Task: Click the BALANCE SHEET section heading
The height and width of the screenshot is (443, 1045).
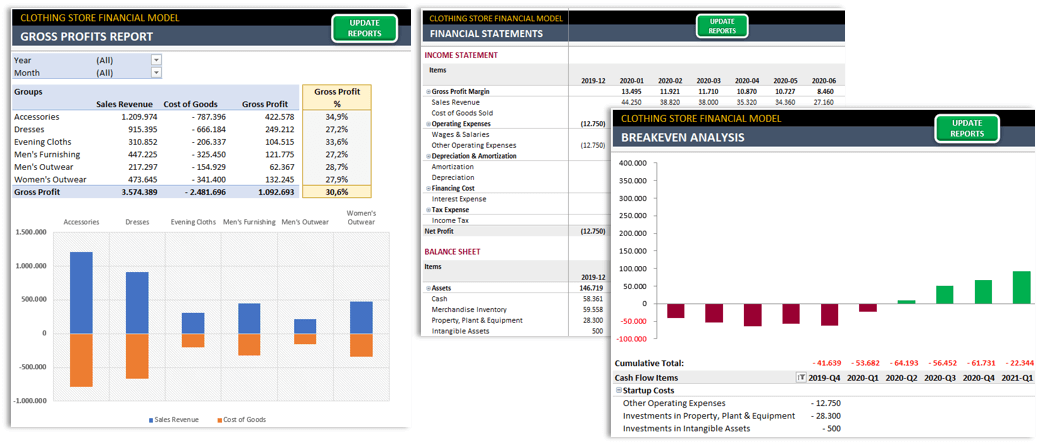Action: (x=453, y=252)
